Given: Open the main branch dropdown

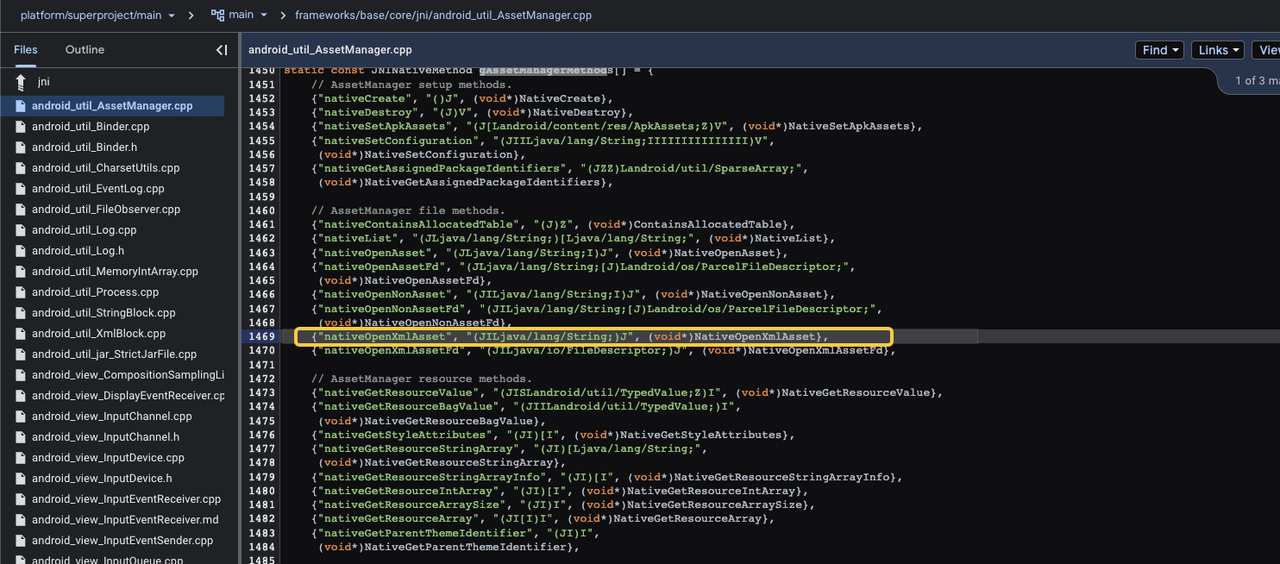Looking at the screenshot, I should coord(248,15).
